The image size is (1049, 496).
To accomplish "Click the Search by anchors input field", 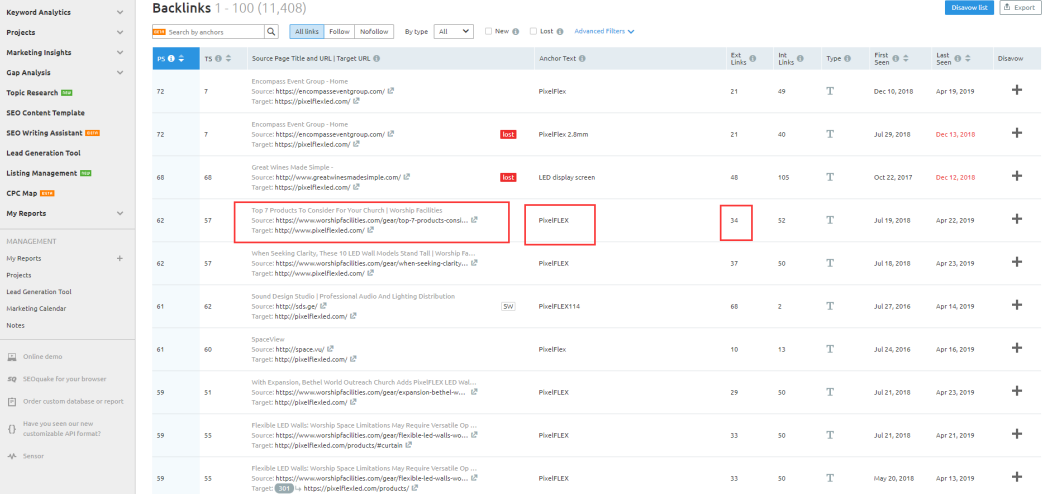I will tap(213, 32).
